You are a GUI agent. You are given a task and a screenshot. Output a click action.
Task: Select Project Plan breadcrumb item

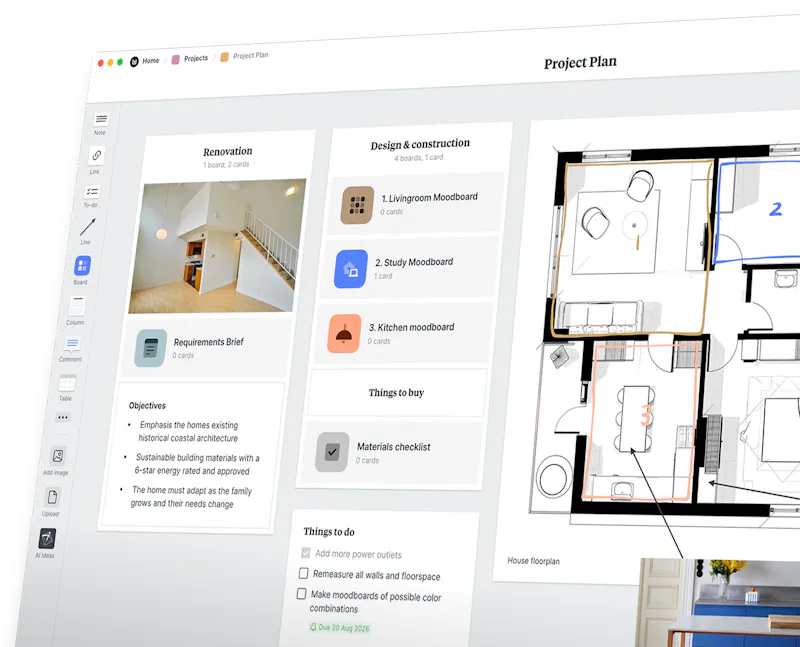[251, 55]
